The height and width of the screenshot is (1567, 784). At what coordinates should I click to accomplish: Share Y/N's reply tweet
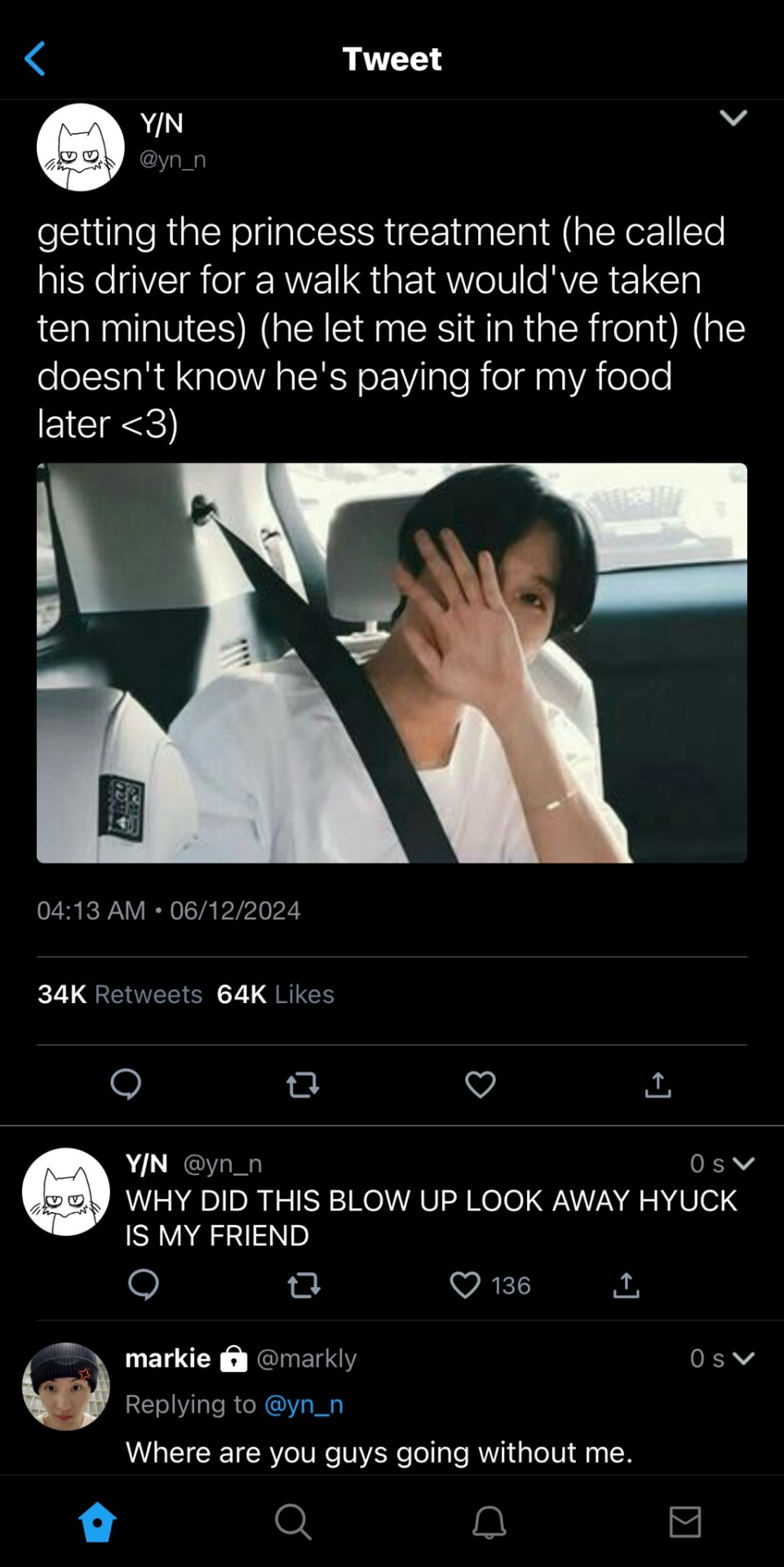point(626,1285)
